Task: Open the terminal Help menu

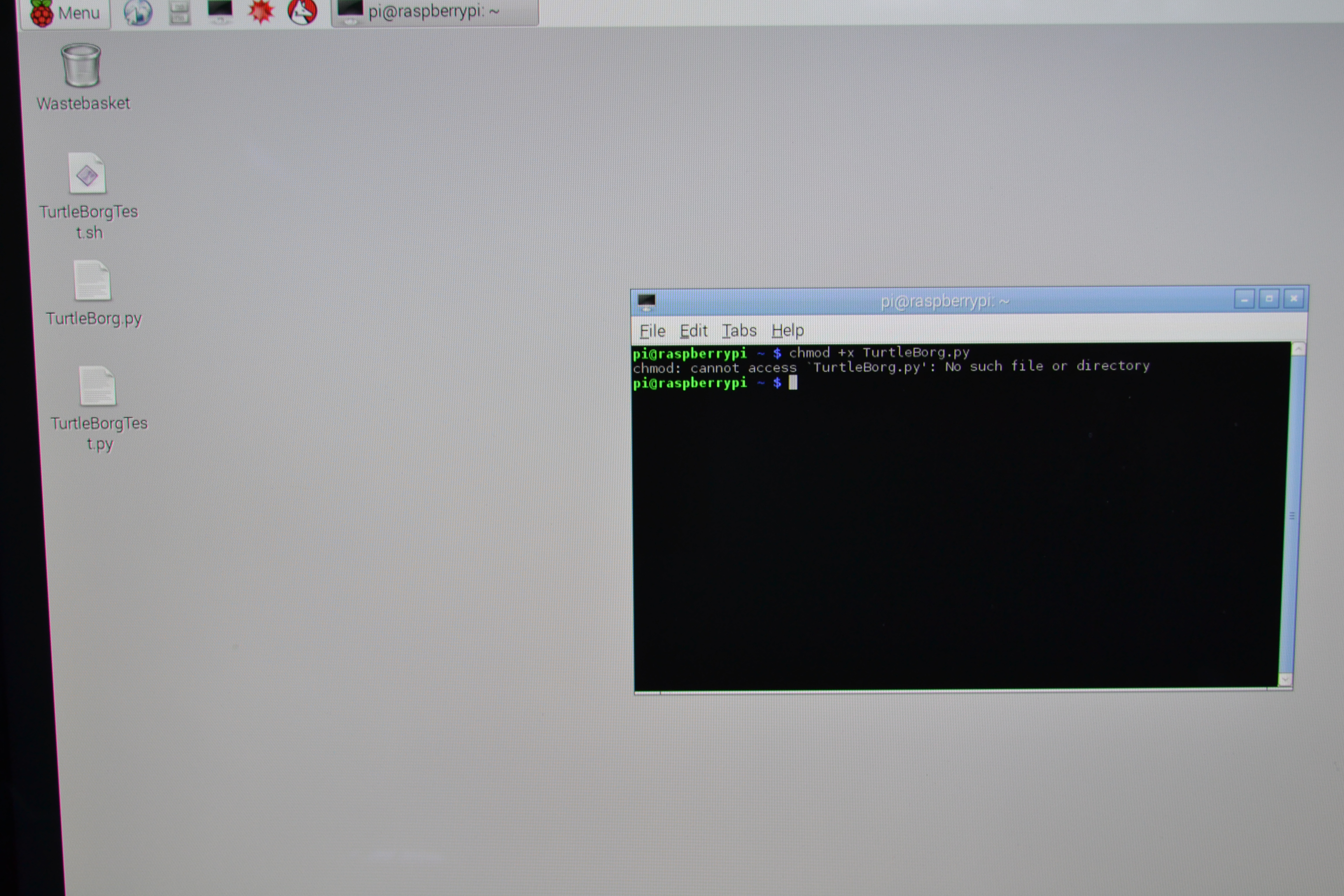Action: (x=787, y=330)
